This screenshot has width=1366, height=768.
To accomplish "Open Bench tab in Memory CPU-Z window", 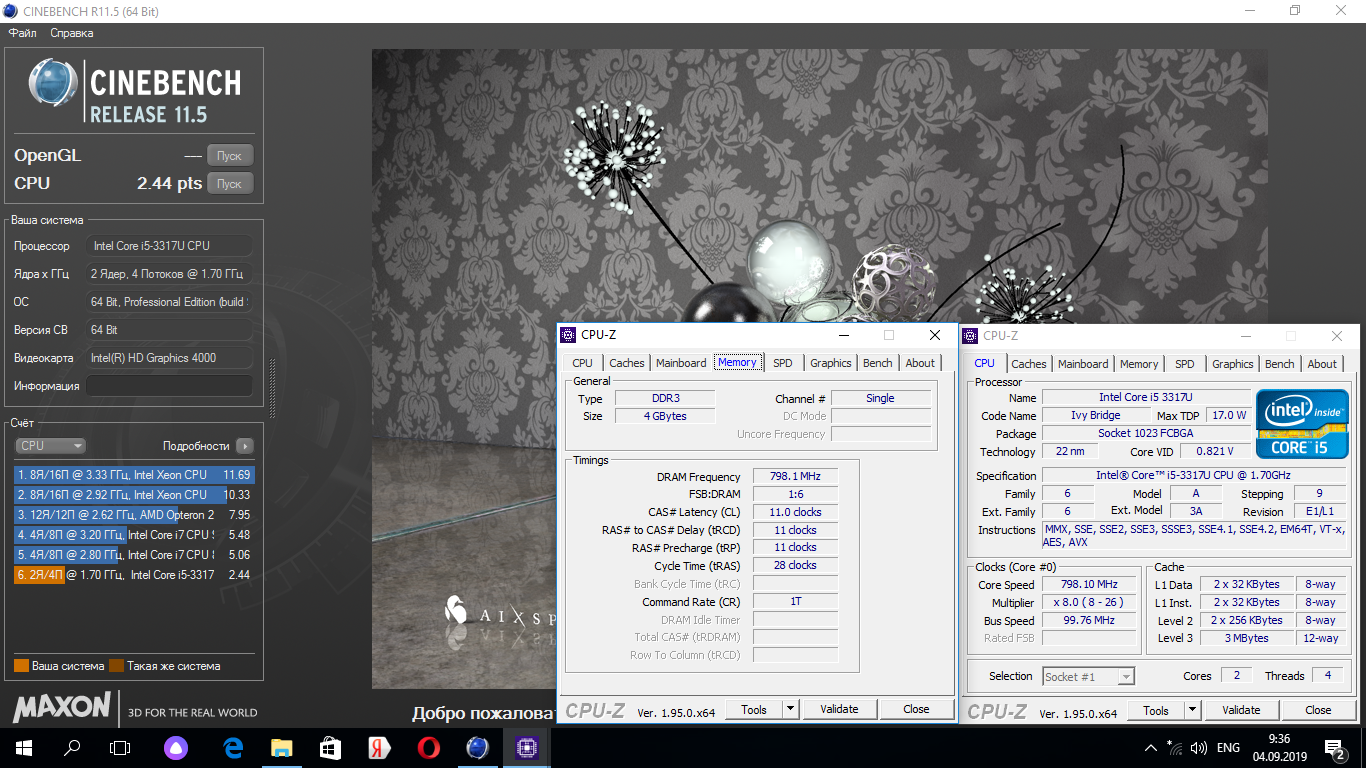I will 878,363.
